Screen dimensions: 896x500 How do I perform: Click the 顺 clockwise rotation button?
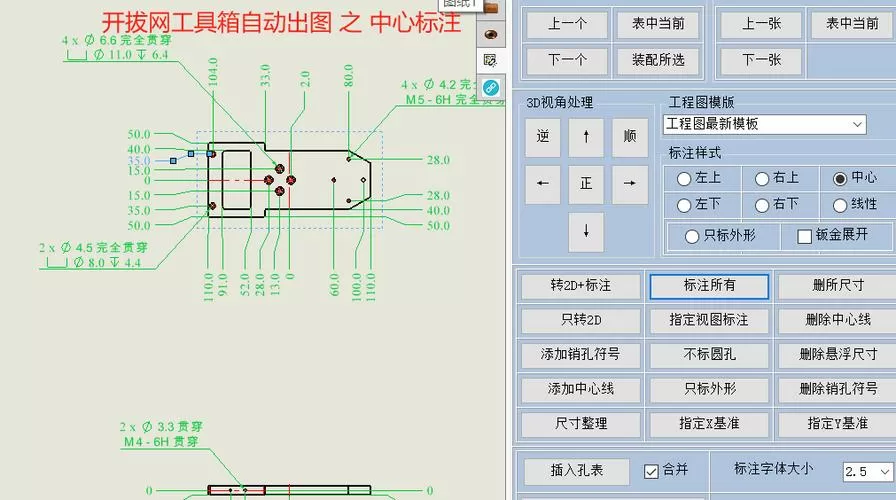pyautogui.click(x=630, y=137)
